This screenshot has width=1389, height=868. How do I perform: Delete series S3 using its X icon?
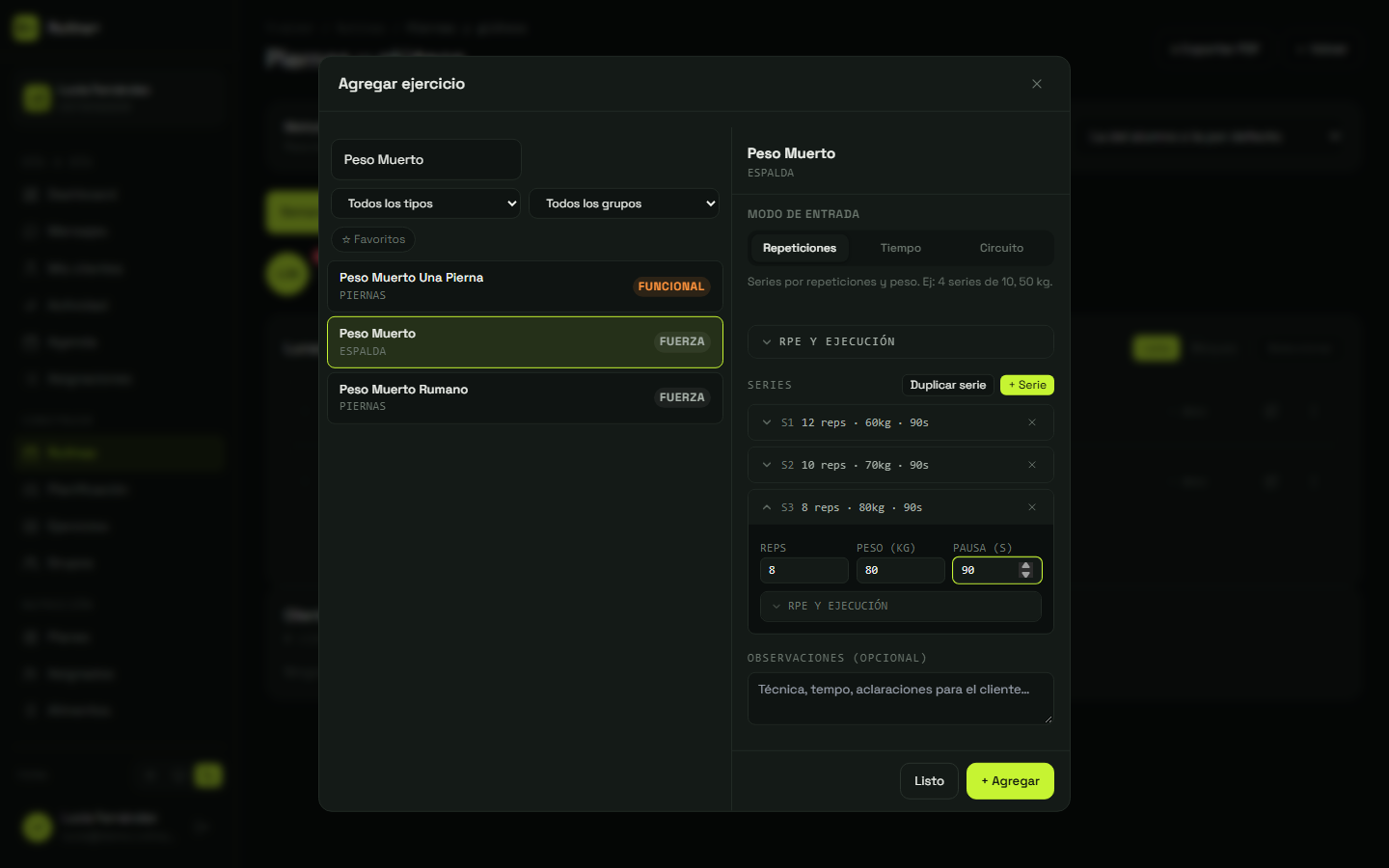click(x=1032, y=507)
